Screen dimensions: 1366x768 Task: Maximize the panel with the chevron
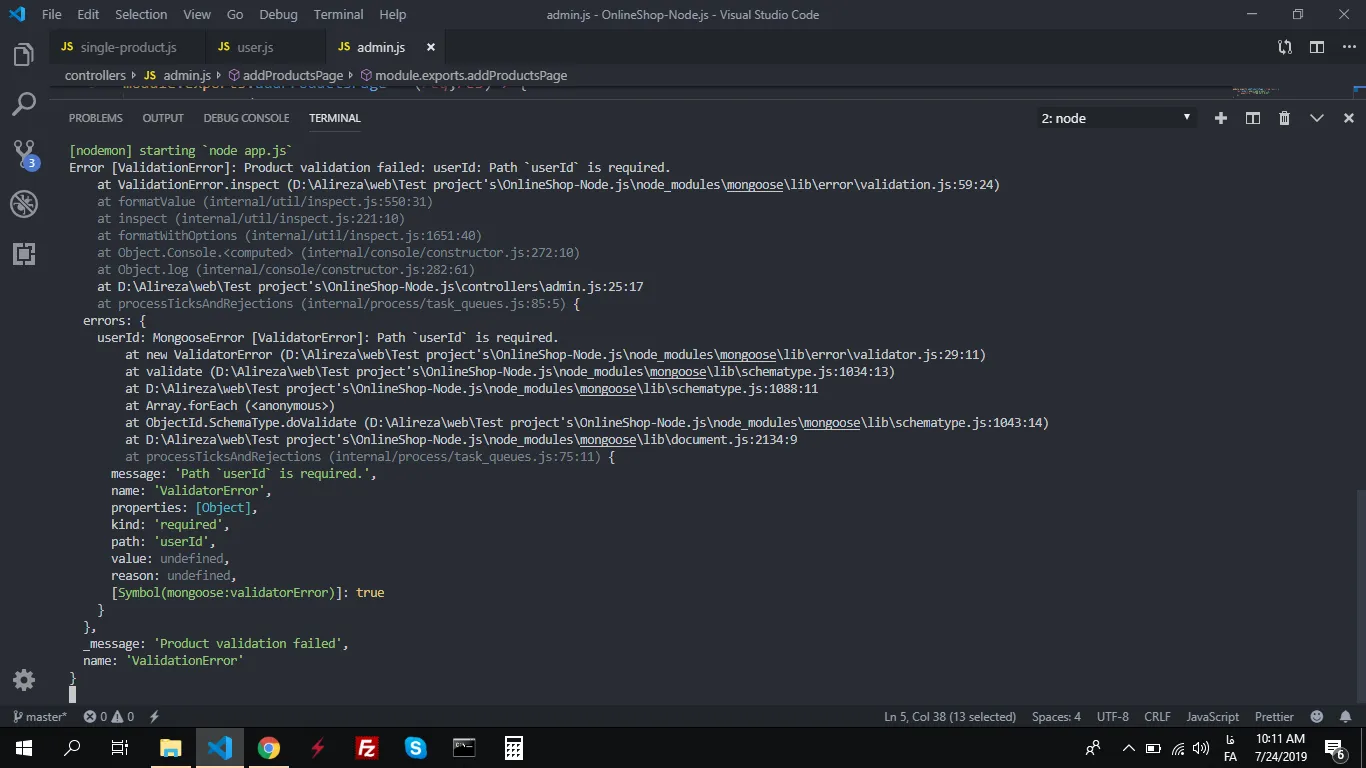(1317, 118)
